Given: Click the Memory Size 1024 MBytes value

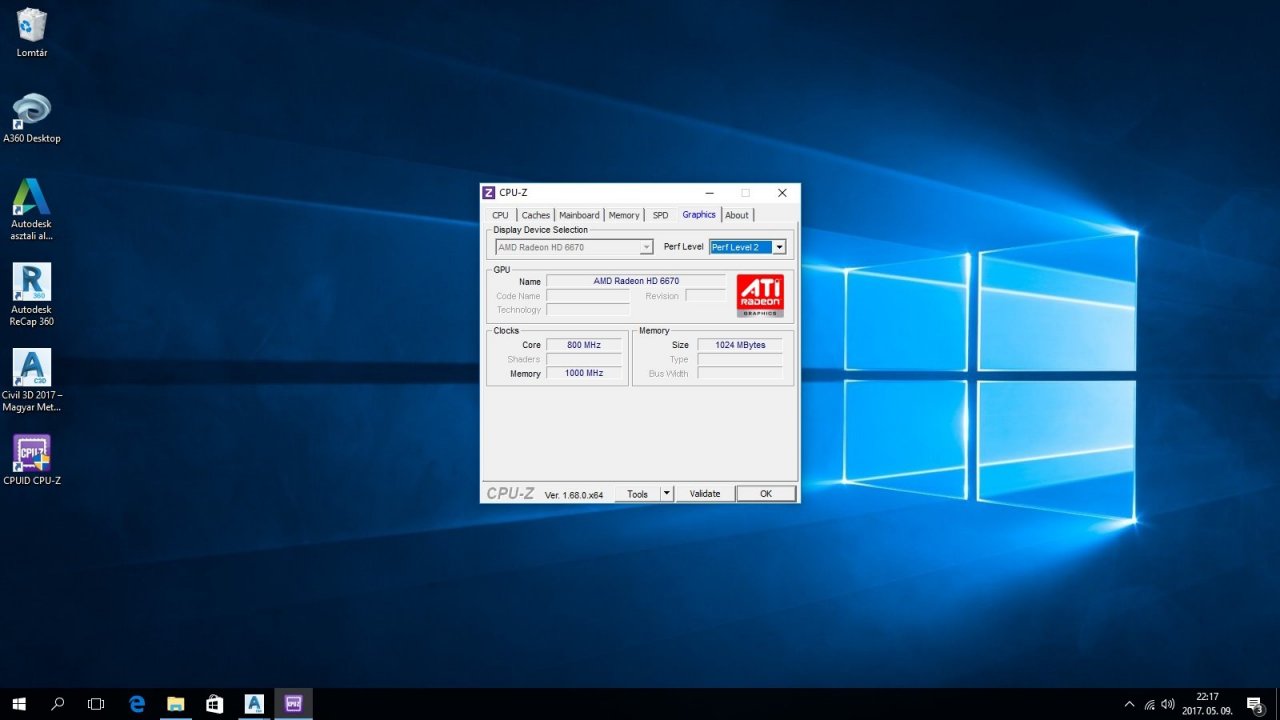Looking at the screenshot, I should pyautogui.click(x=740, y=345).
